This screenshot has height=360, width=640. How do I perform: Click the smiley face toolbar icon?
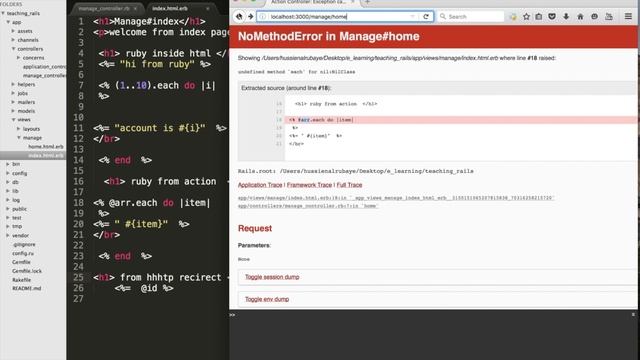click(594, 17)
